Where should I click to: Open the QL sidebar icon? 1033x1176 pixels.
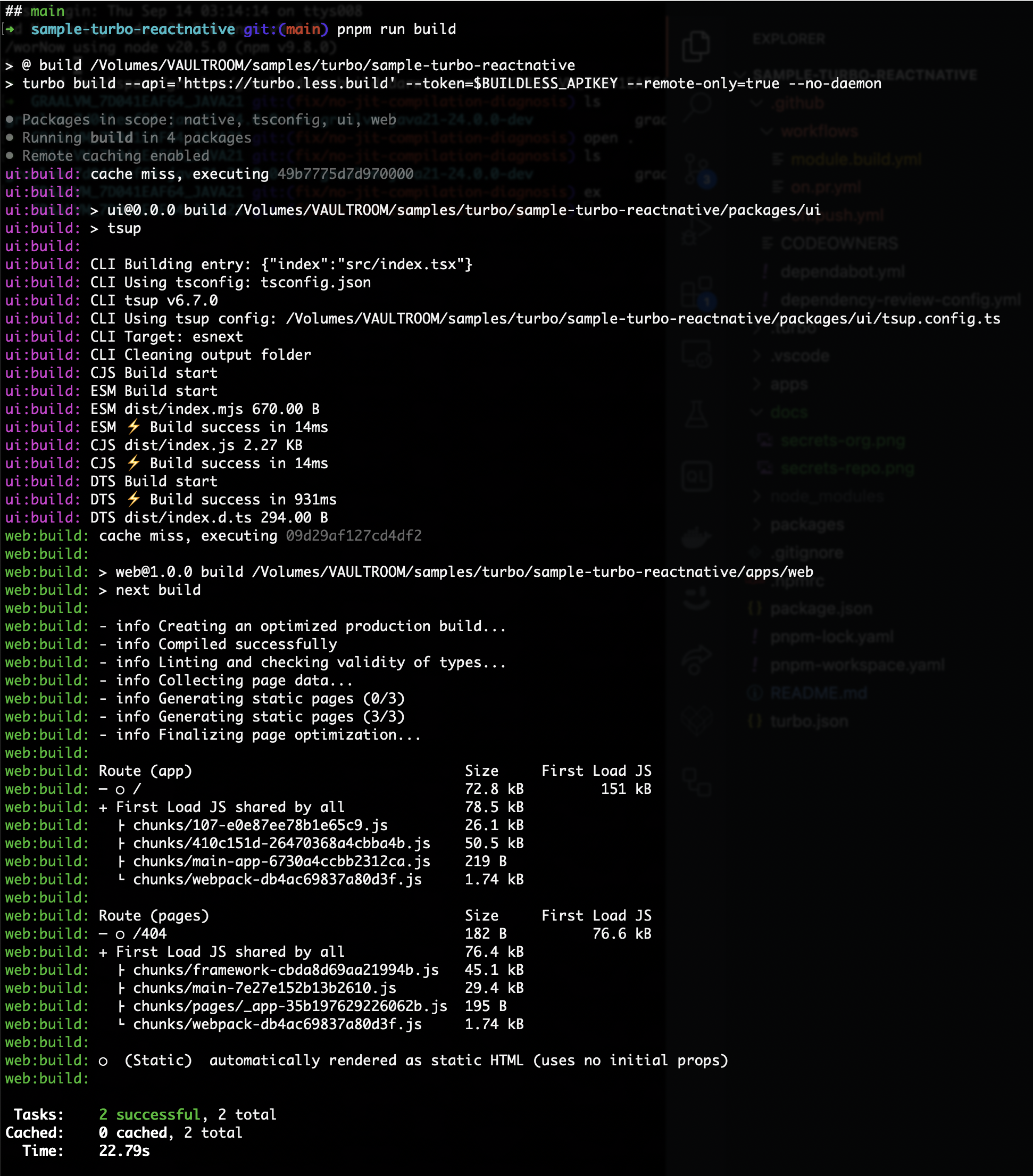click(x=696, y=476)
